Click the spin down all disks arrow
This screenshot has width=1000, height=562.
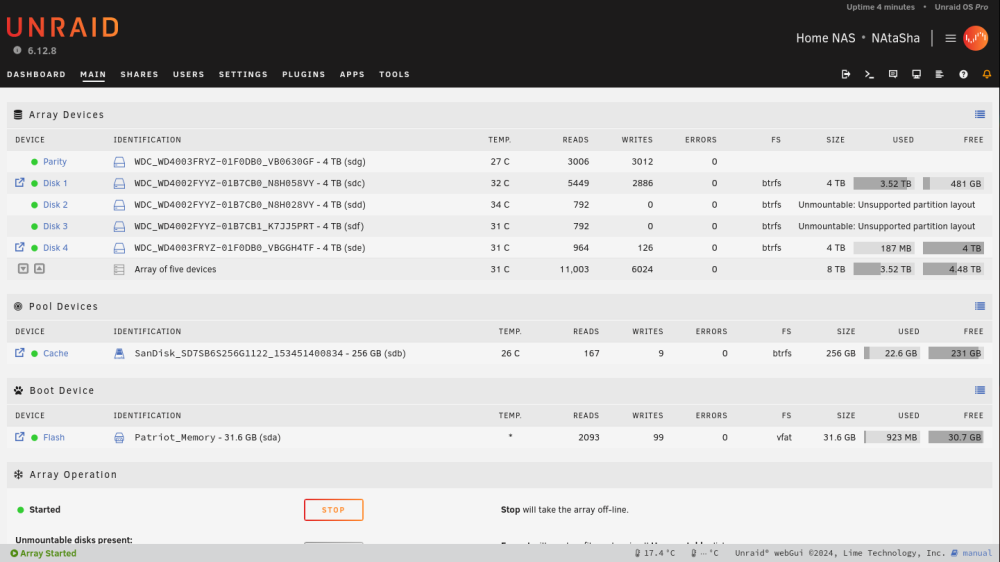pos(23,269)
